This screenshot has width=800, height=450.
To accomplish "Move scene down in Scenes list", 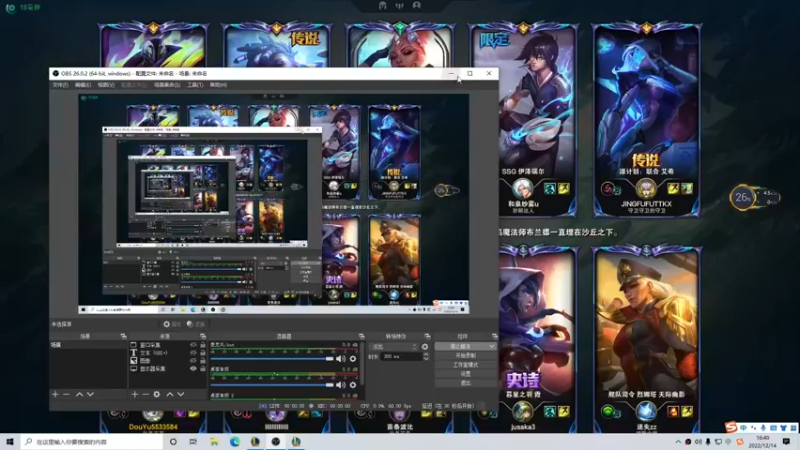I will coord(90,394).
